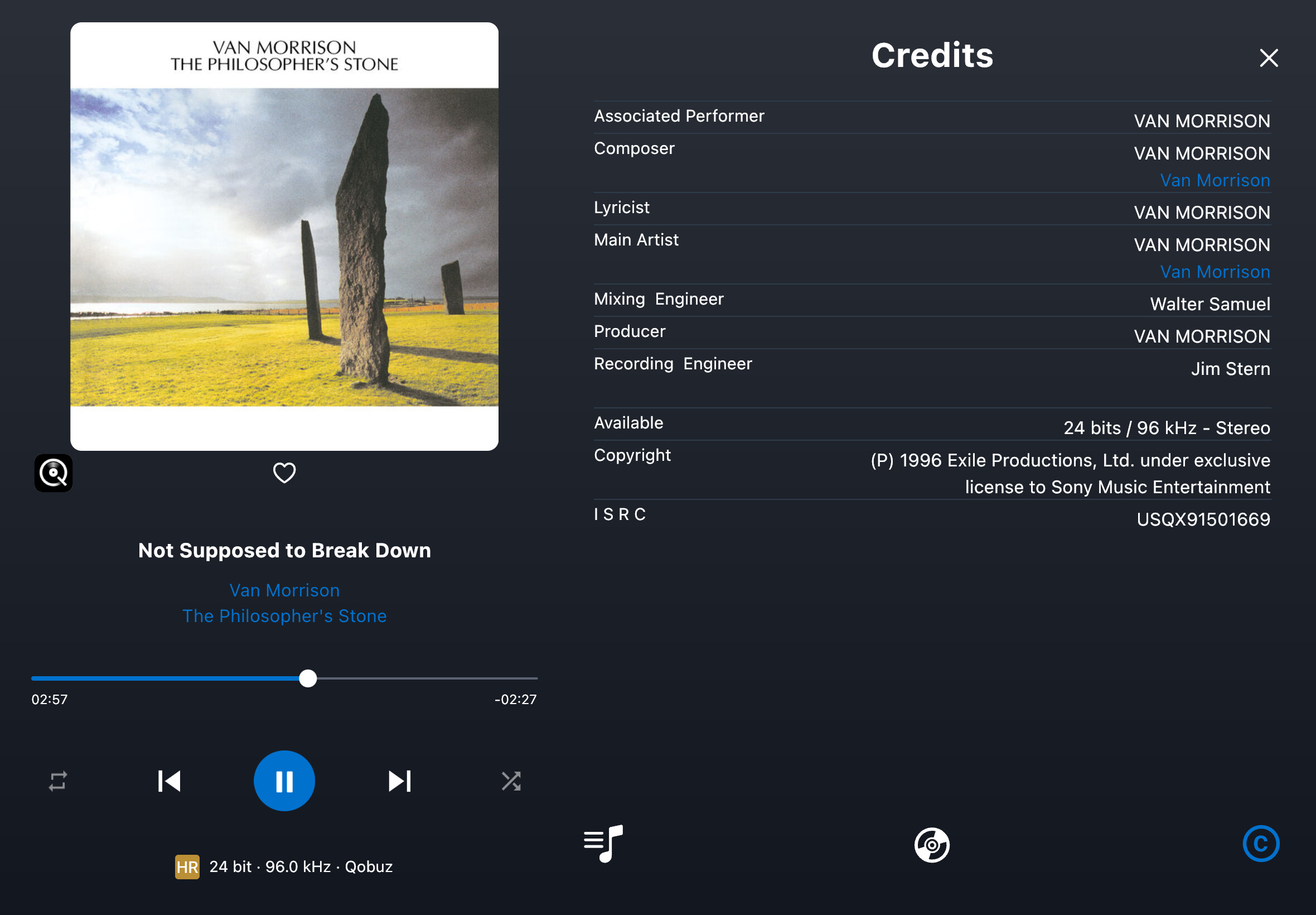The height and width of the screenshot is (915, 1316).
Task: Click the Recording Engineer label
Action: pyautogui.click(x=672, y=363)
